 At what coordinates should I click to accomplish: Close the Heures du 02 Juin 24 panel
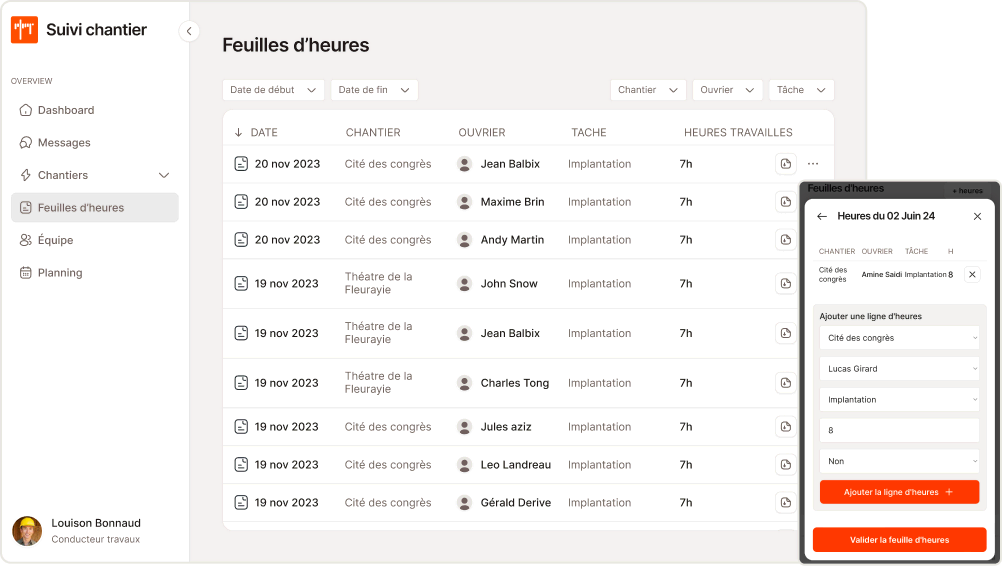(x=977, y=216)
